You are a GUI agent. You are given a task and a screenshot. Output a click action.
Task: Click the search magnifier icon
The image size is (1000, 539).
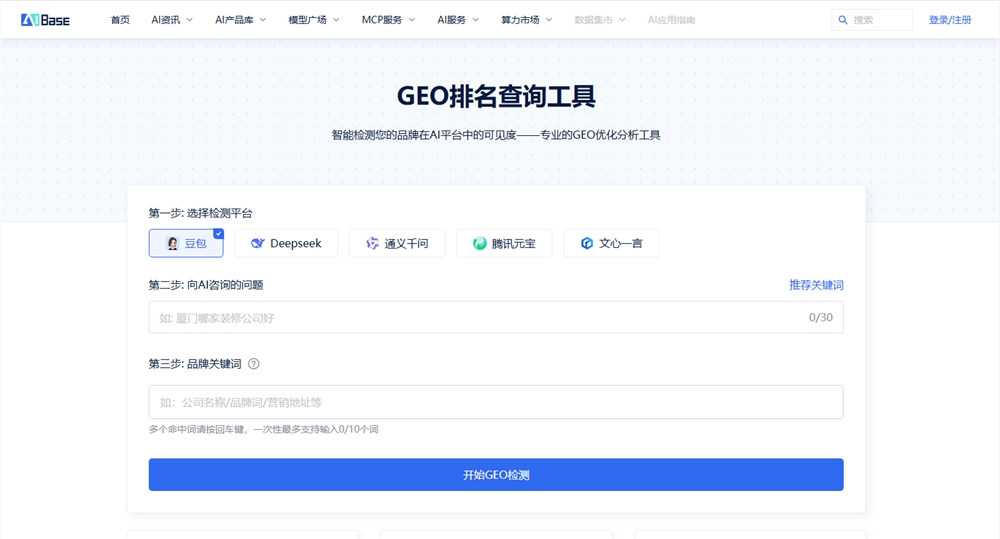coord(844,20)
